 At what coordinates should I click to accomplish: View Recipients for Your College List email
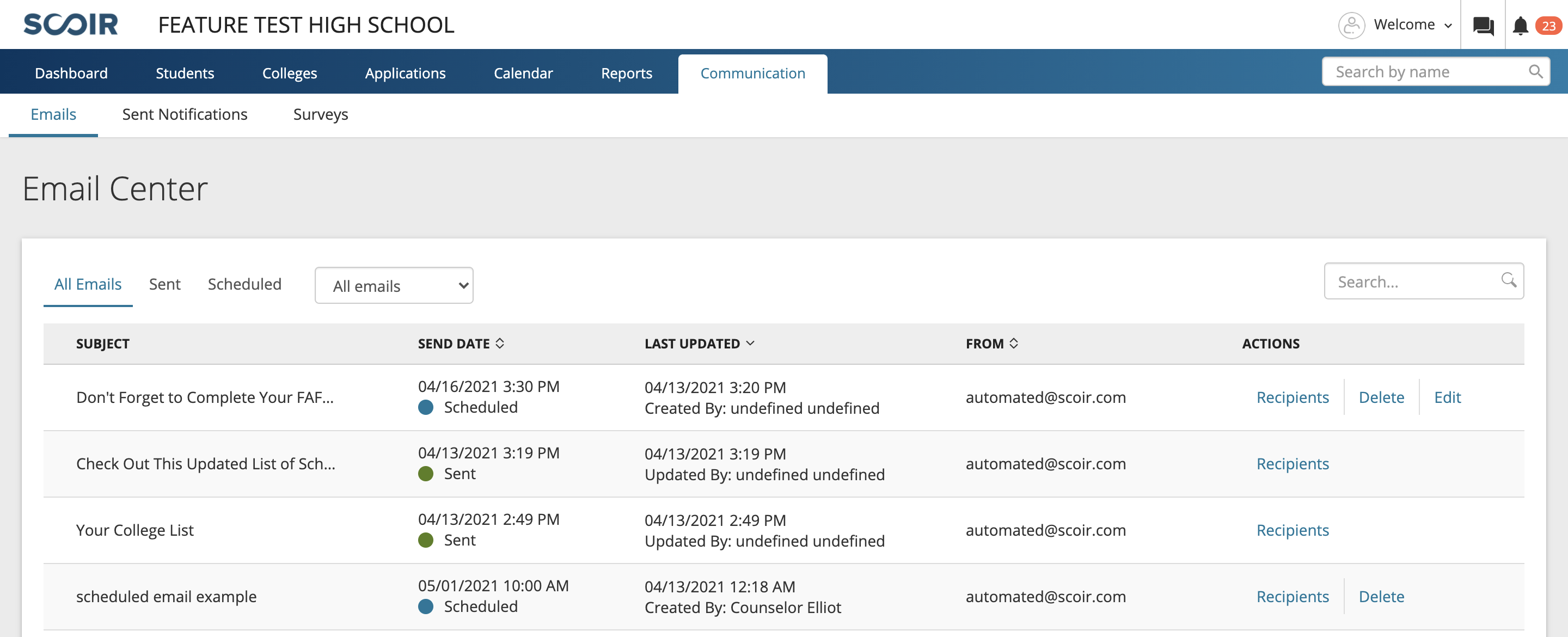1293,530
